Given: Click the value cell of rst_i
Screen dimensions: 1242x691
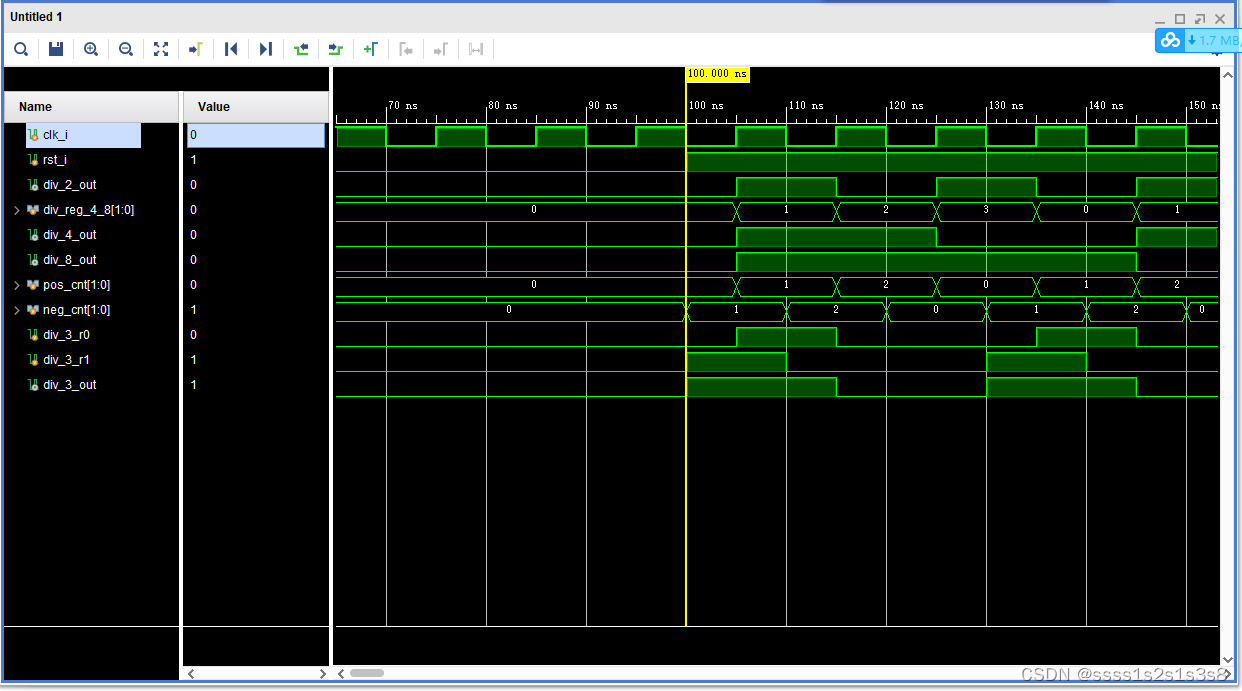Looking at the screenshot, I should [x=256, y=160].
